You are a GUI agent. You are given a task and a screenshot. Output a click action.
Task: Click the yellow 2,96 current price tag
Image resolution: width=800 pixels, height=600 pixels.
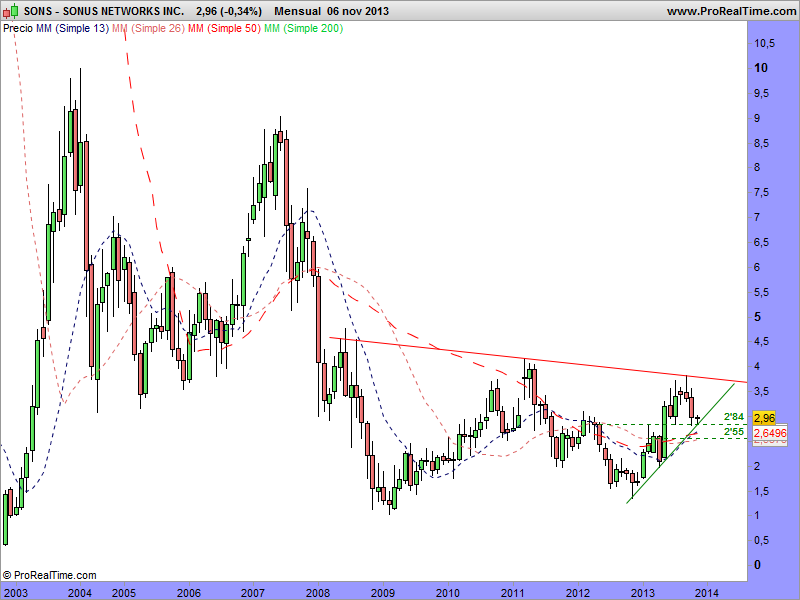[x=764, y=418]
